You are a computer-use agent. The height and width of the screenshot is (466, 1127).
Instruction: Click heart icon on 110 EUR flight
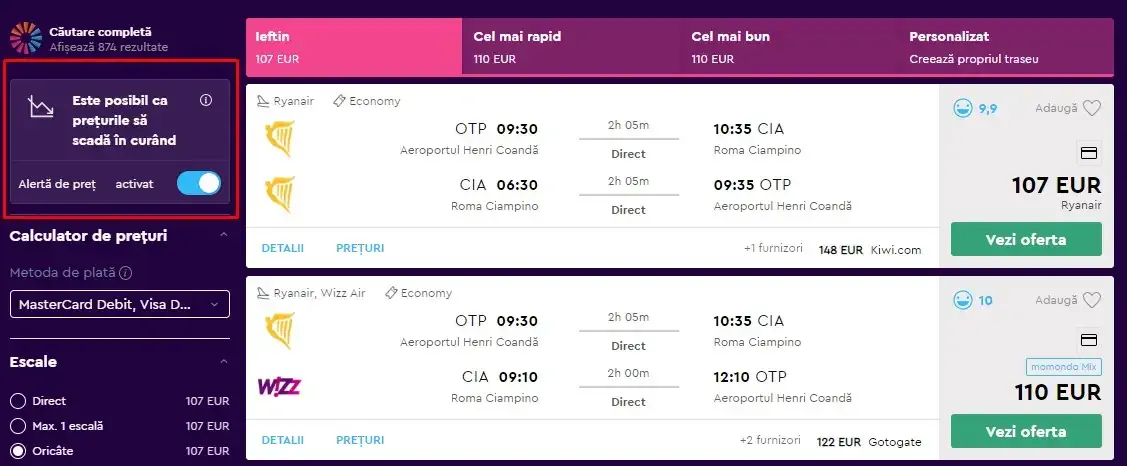tap(1092, 301)
